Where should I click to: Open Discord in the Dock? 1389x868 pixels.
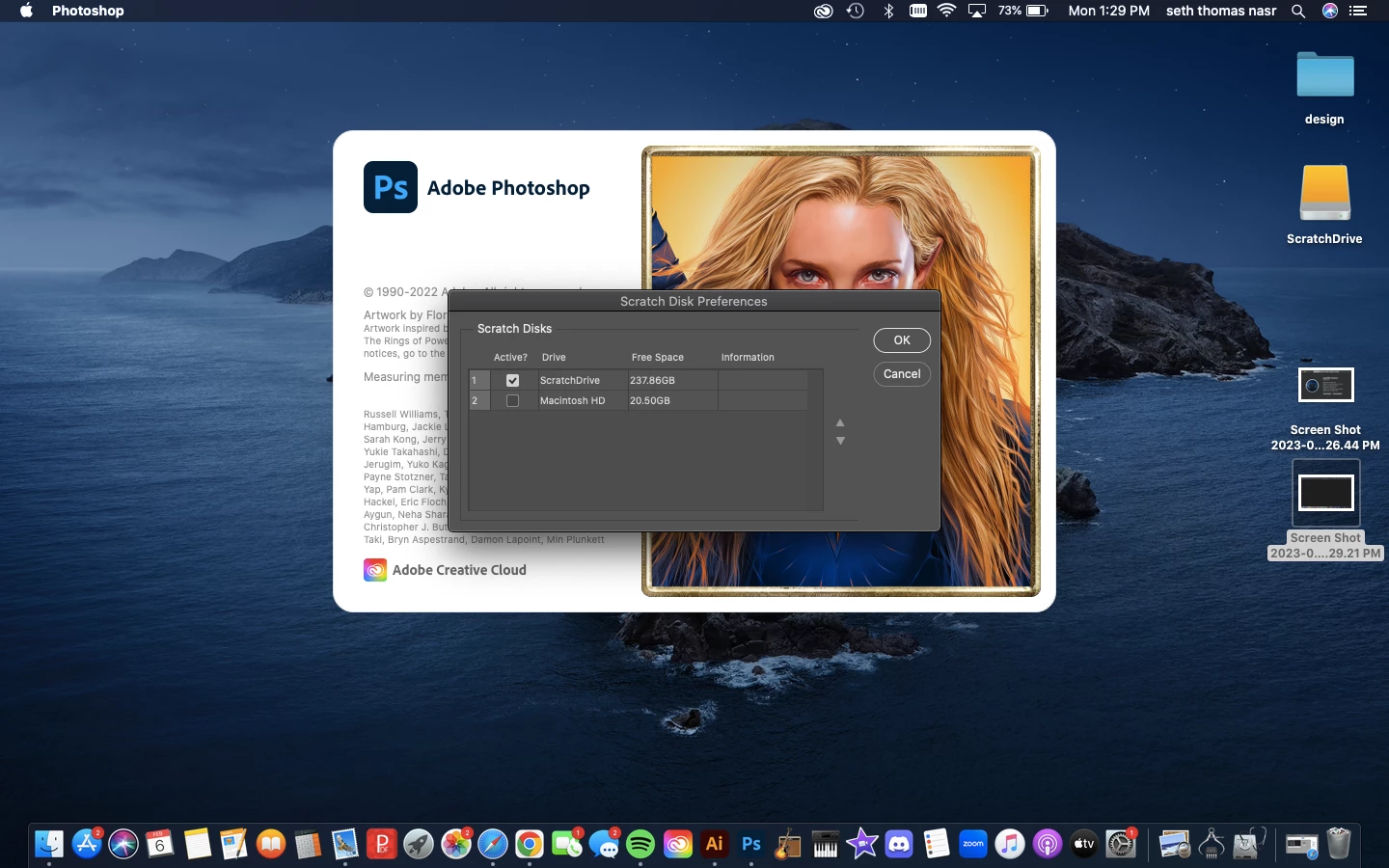click(899, 845)
